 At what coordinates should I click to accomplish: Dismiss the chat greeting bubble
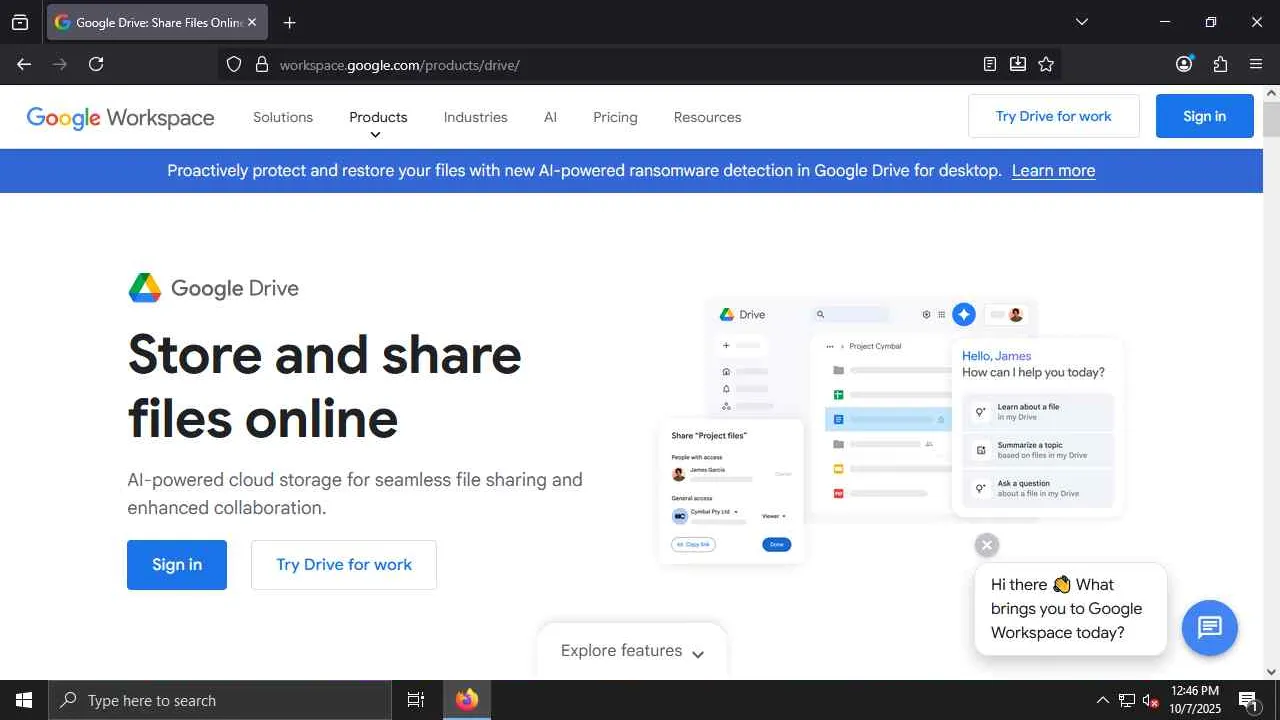click(987, 545)
